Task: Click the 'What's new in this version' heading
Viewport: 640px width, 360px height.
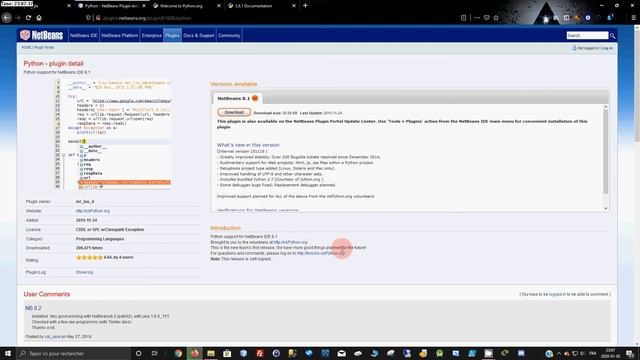Action: [x=248, y=145]
